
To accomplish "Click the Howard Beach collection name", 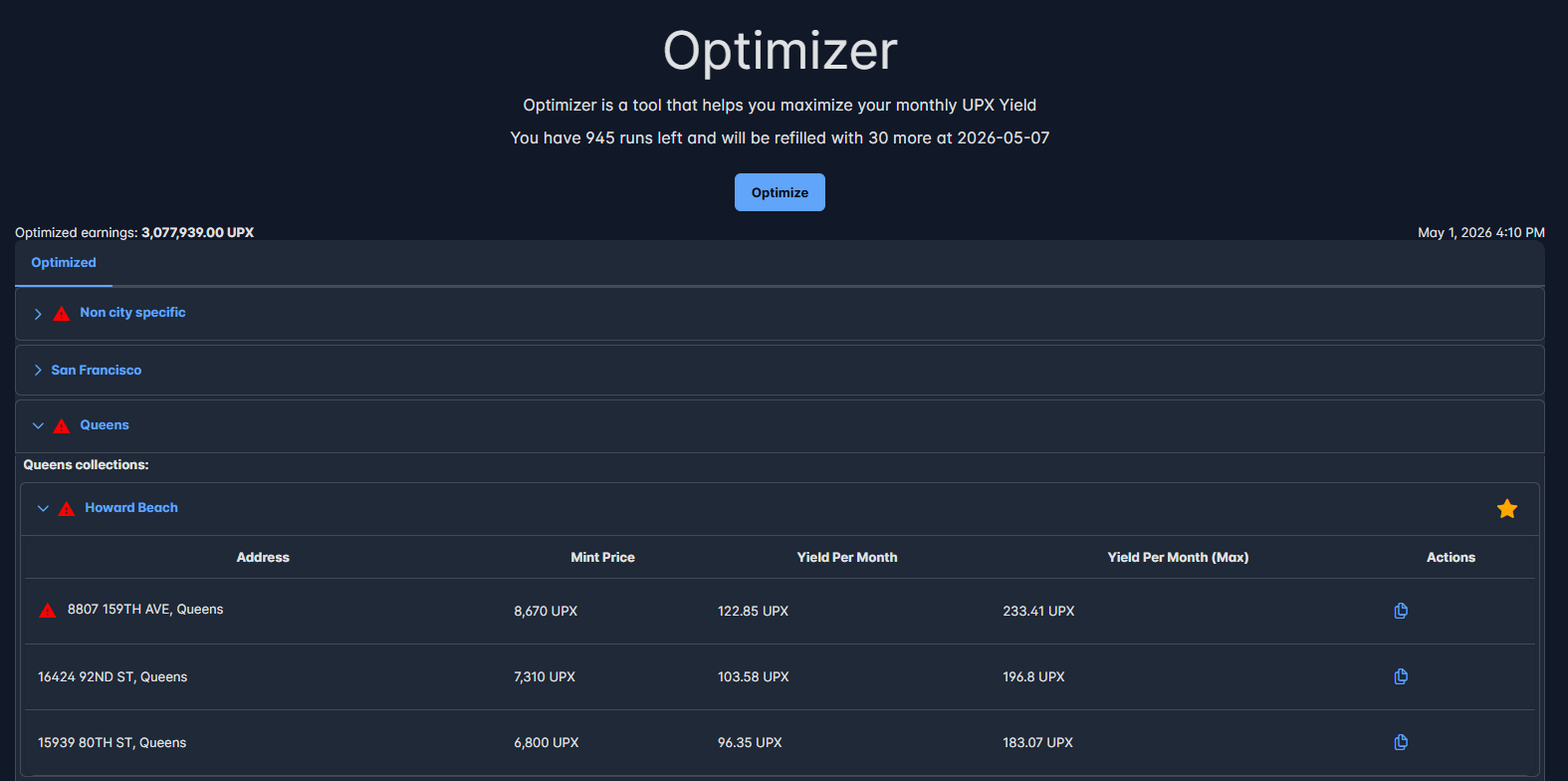I will (x=131, y=508).
